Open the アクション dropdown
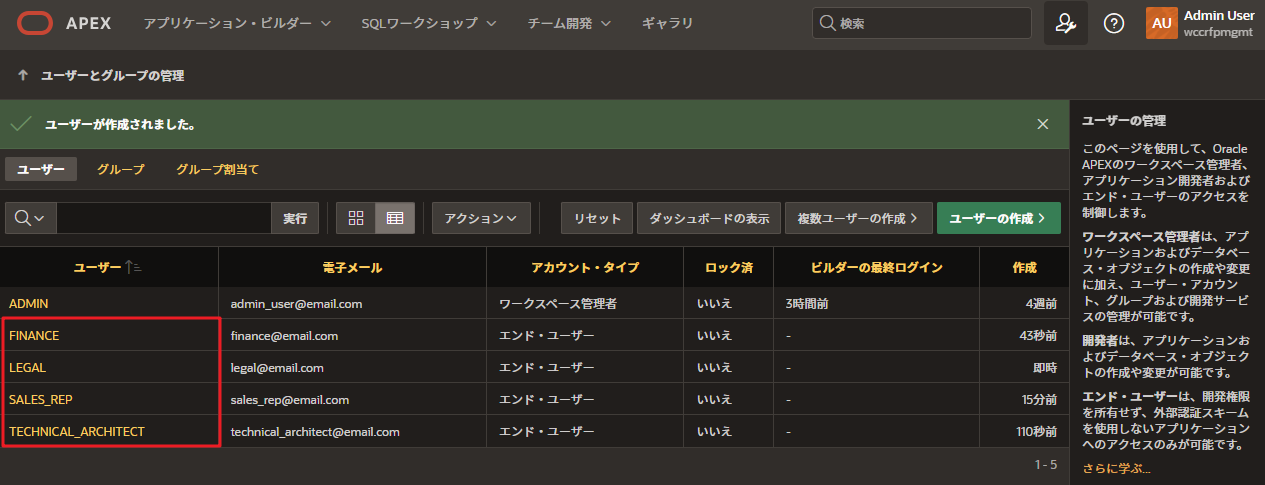The height and width of the screenshot is (485, 1265). click(481, 218)
